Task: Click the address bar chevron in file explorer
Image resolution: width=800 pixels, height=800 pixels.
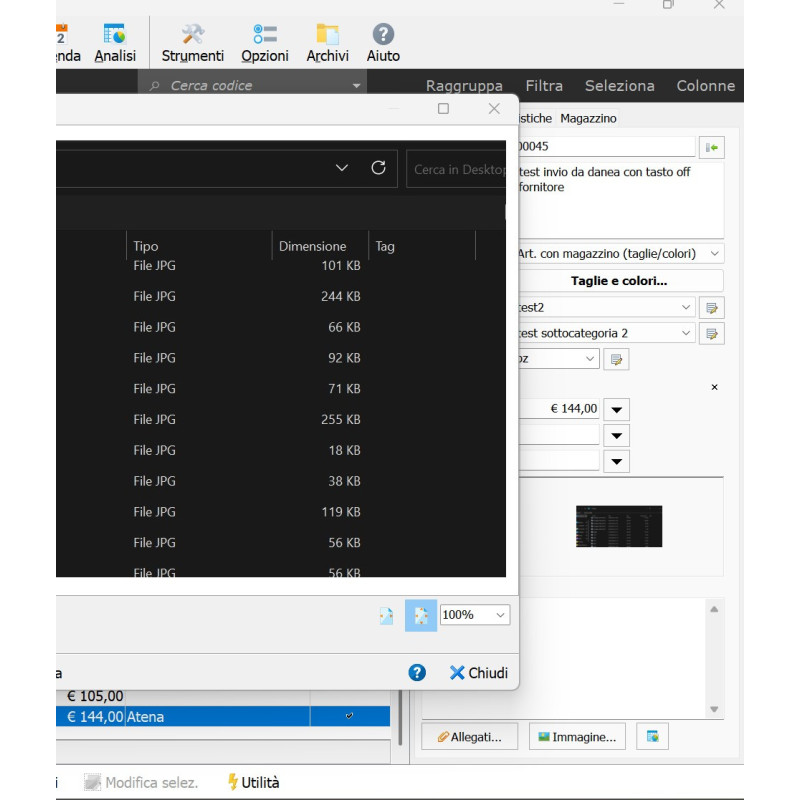Action: coord(342,167)
